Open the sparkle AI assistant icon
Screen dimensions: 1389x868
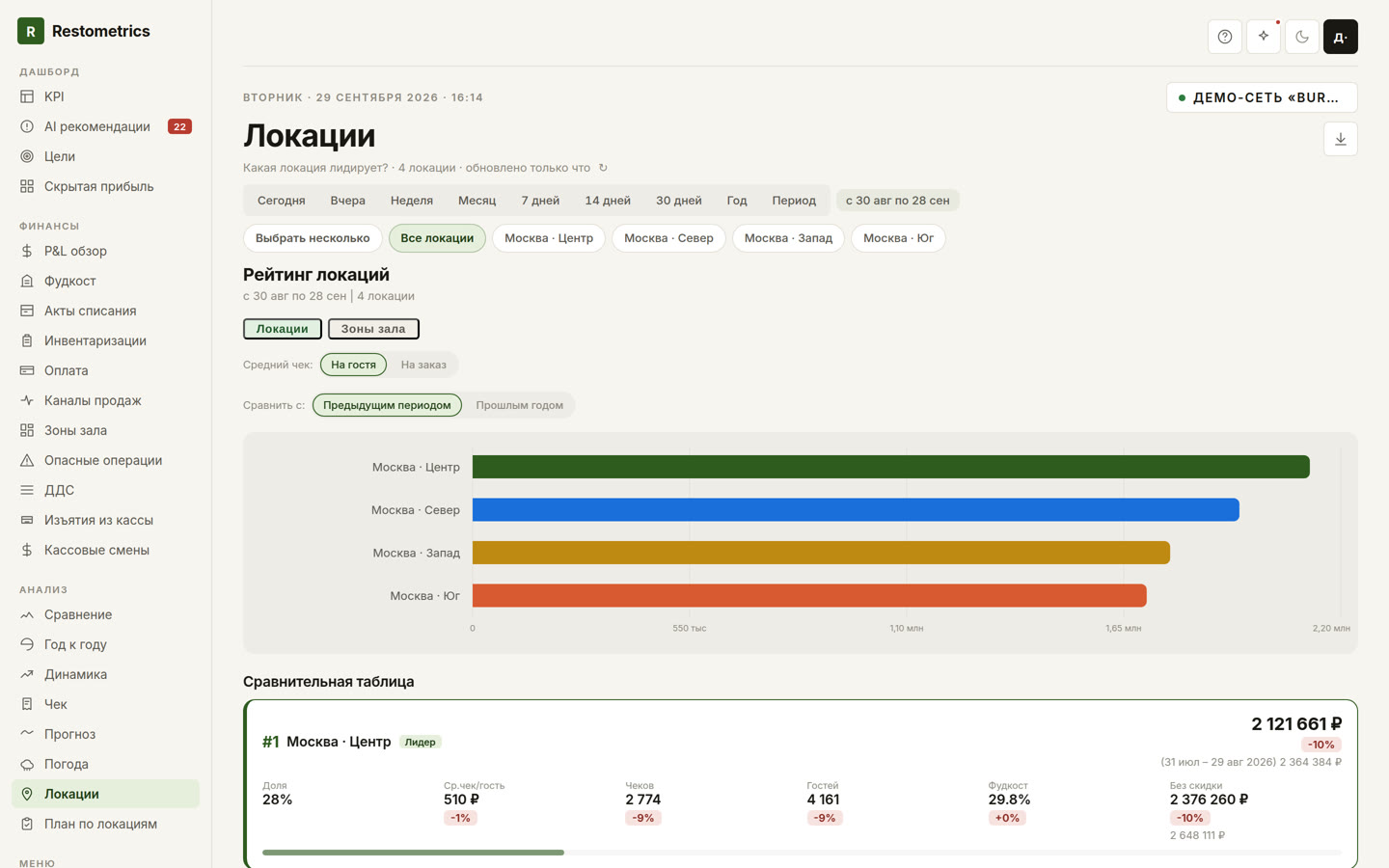tap(1264, 37)
